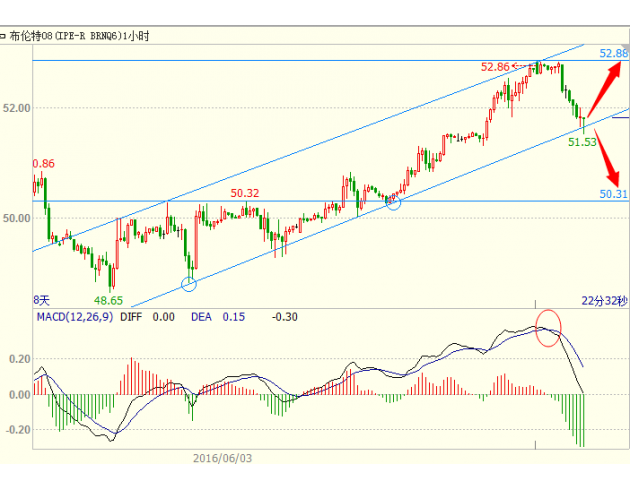This screenshot has height=490, width=630.
Task: Click the 50.31 support label on the right
Action: [612, 194]
